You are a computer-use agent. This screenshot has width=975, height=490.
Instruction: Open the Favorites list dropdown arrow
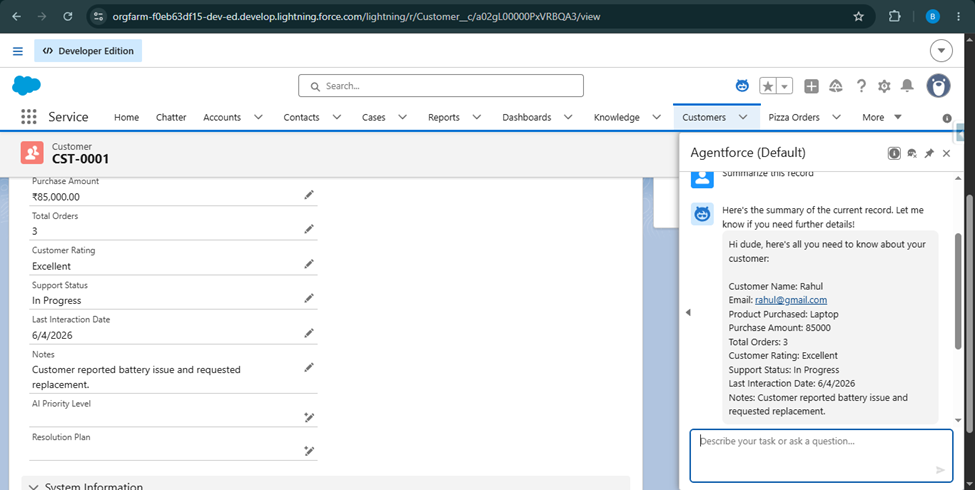(x=785, y=86)
